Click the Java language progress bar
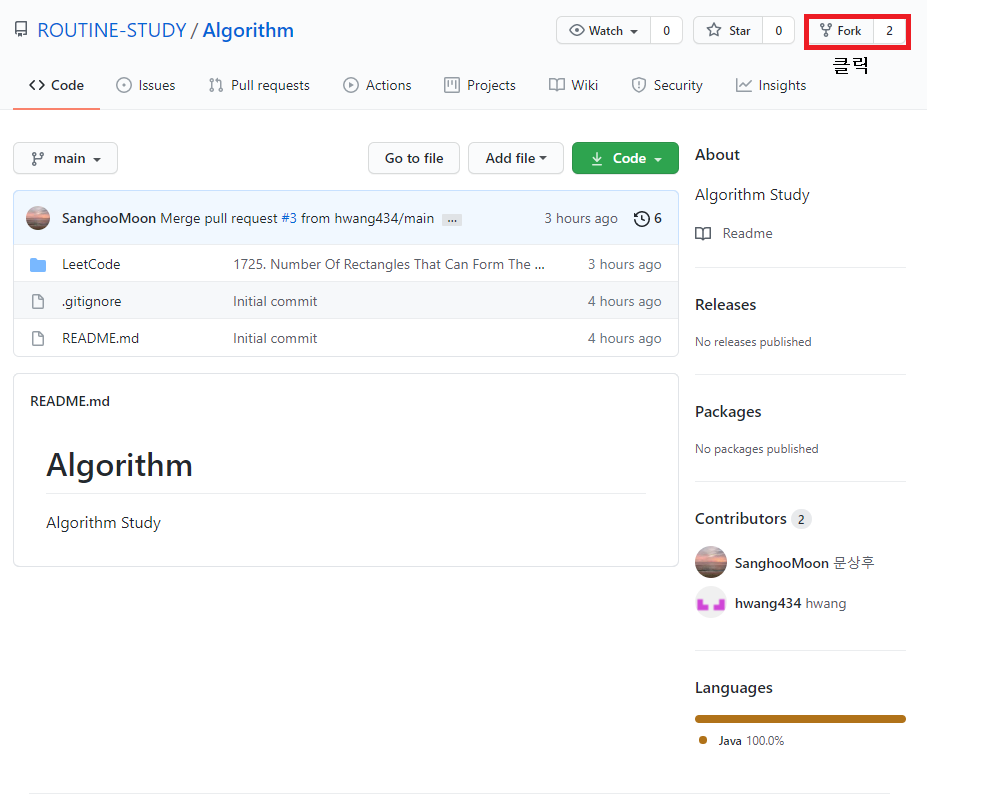The image size is (985, 798). click(x=800, y=719)
